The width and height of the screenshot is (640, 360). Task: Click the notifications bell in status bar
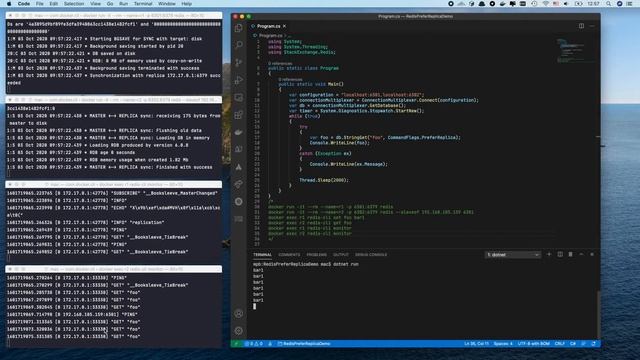tap(593, 344)
